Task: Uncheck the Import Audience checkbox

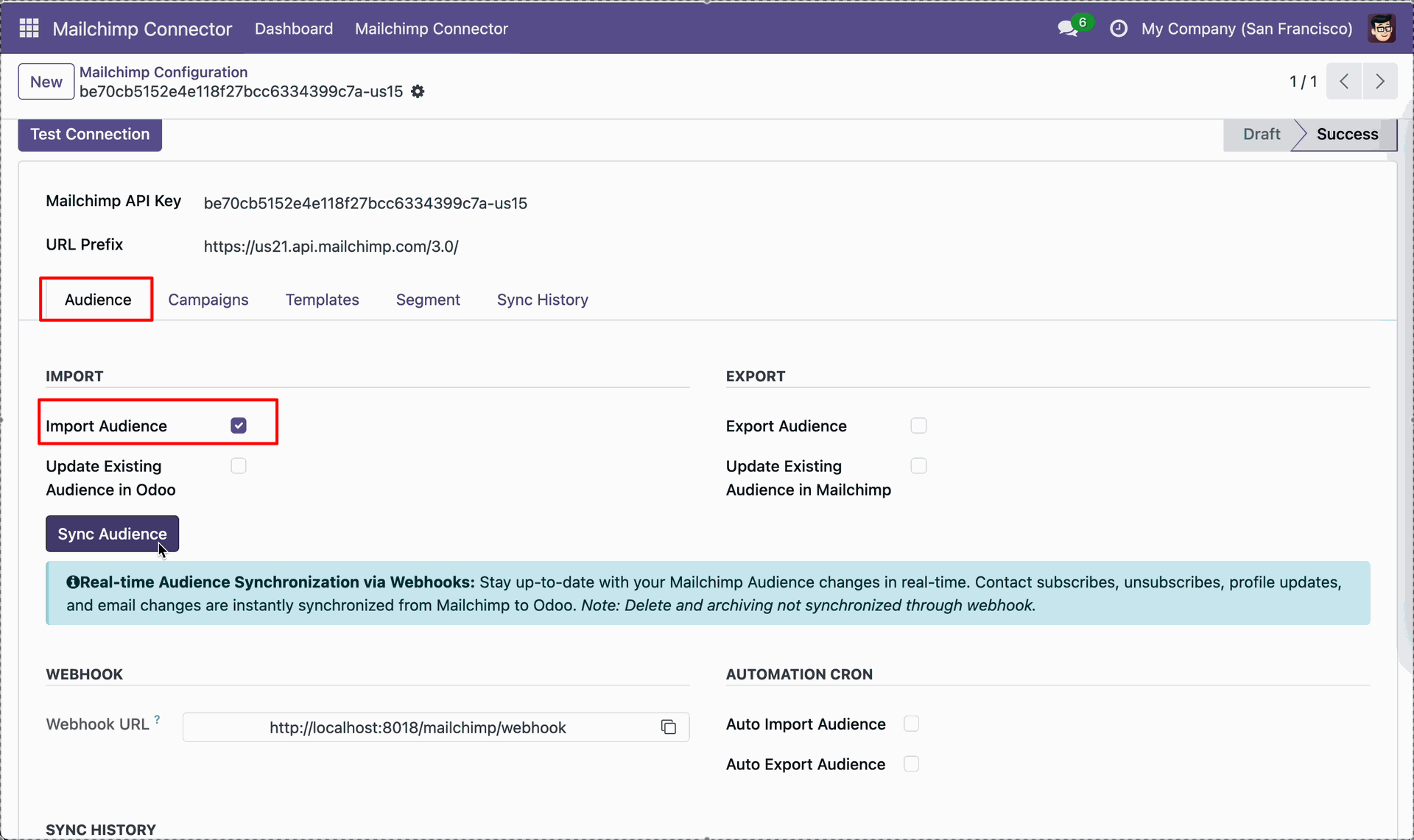Action: tap(239, 426)
